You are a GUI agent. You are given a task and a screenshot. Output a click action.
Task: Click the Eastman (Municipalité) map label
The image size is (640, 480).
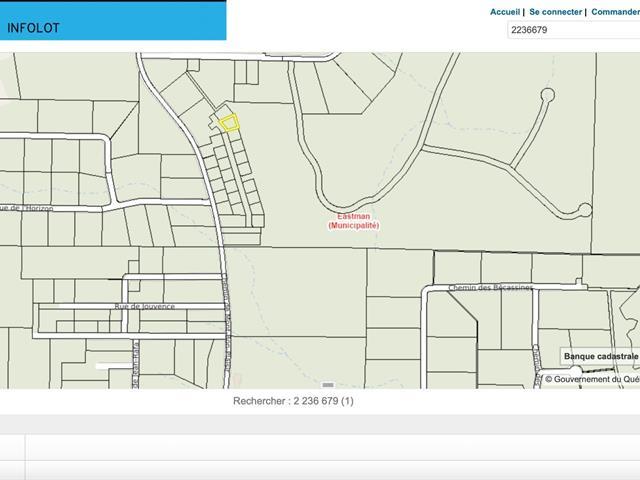[354, 222]
